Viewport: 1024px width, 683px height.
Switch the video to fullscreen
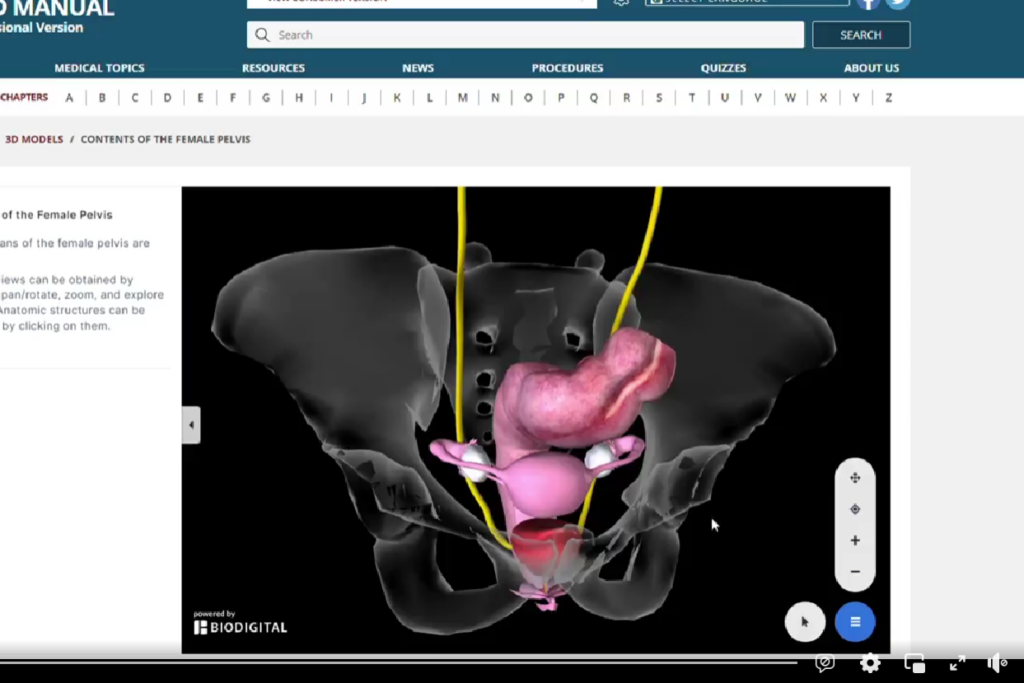tap(957, 663)
